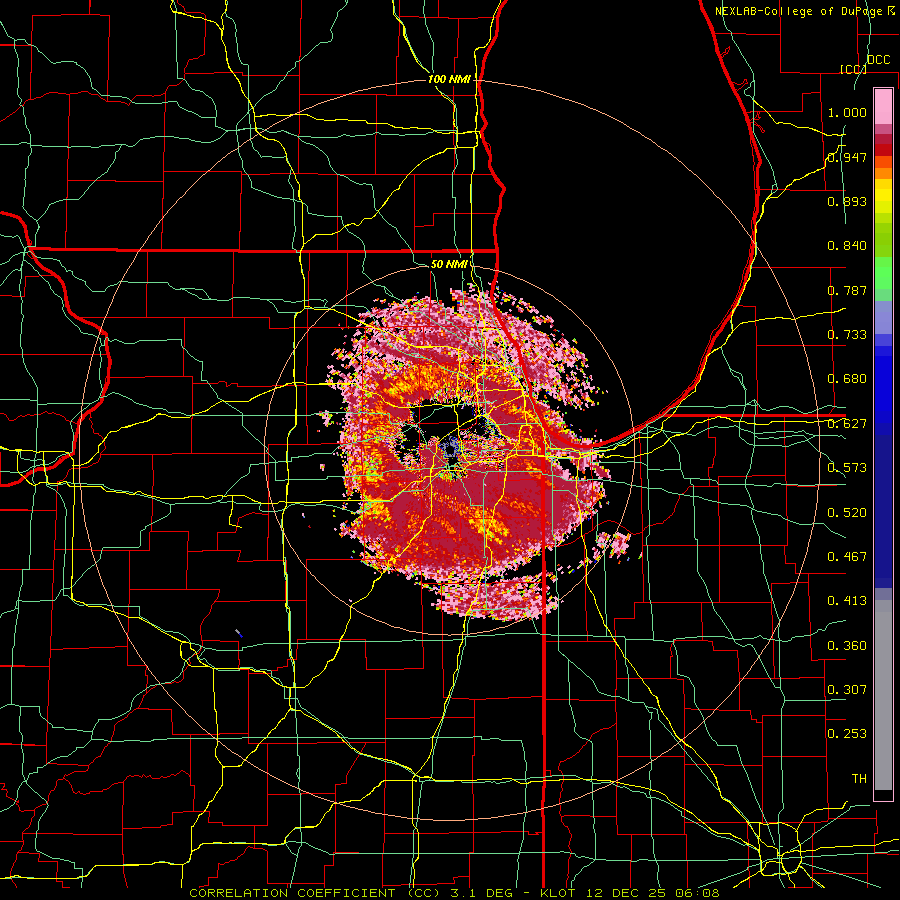The height and width of the screenshot is (900, 900).
Task: Select the 0.360 scale value
Action: (847, 646)
